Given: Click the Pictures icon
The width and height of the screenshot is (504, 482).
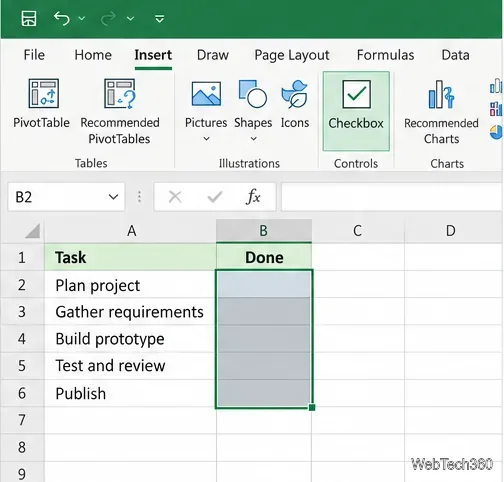Looking at the screenshot, I should tap(206, 94).
